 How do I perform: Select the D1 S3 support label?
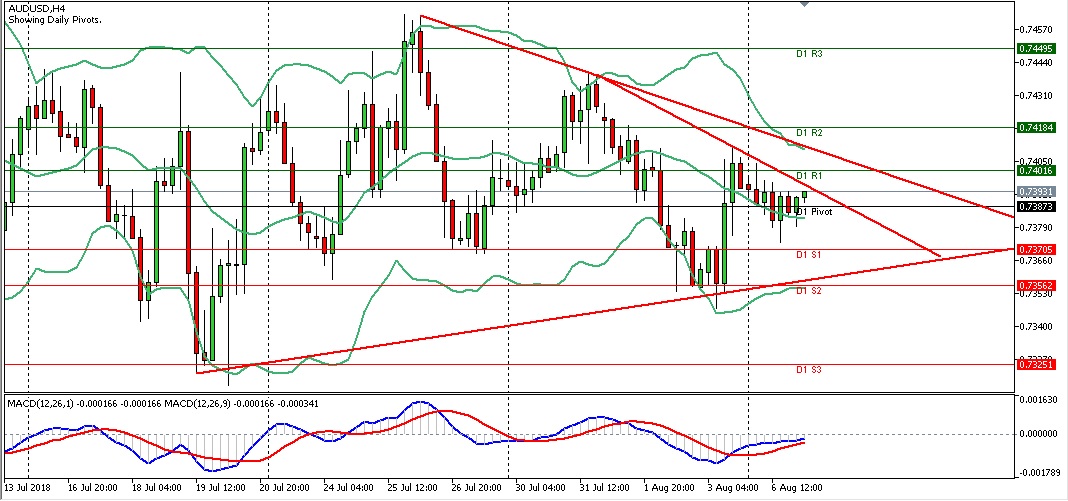[809, 370]
